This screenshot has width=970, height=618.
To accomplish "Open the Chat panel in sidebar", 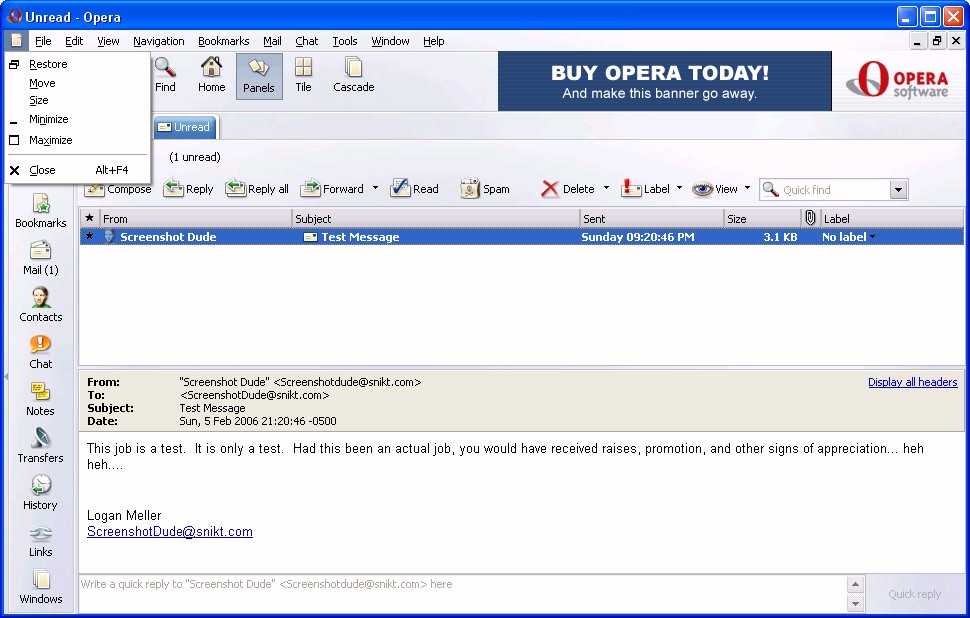I will click(41, 351).
